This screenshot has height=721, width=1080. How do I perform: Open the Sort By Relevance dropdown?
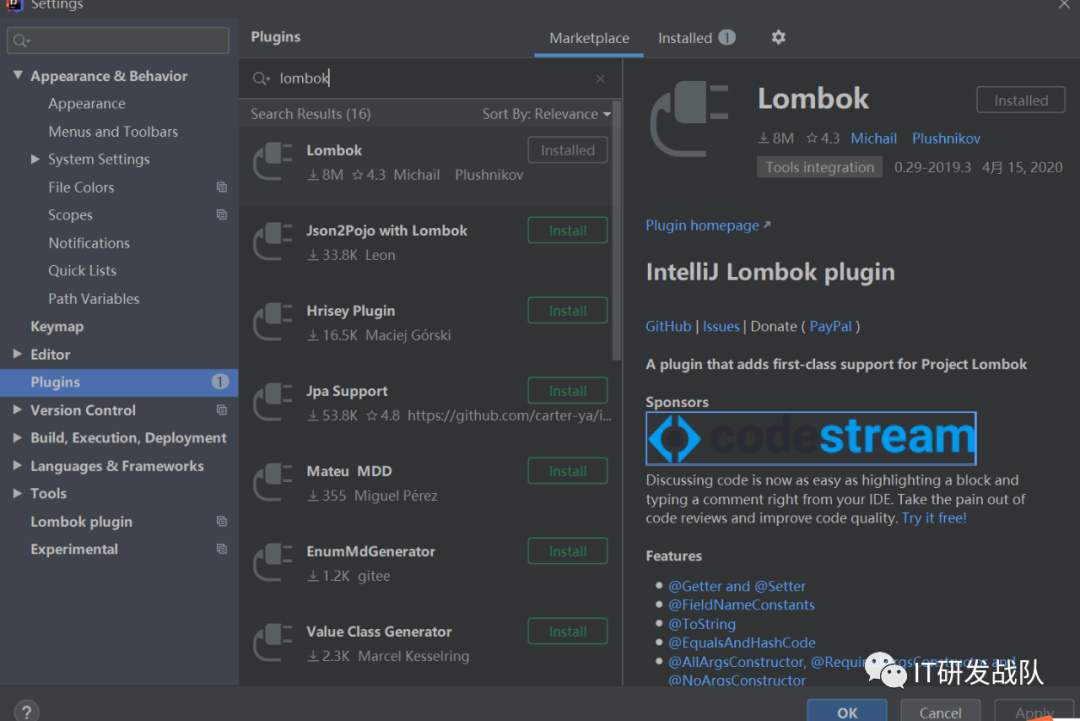tap(546, 114)
